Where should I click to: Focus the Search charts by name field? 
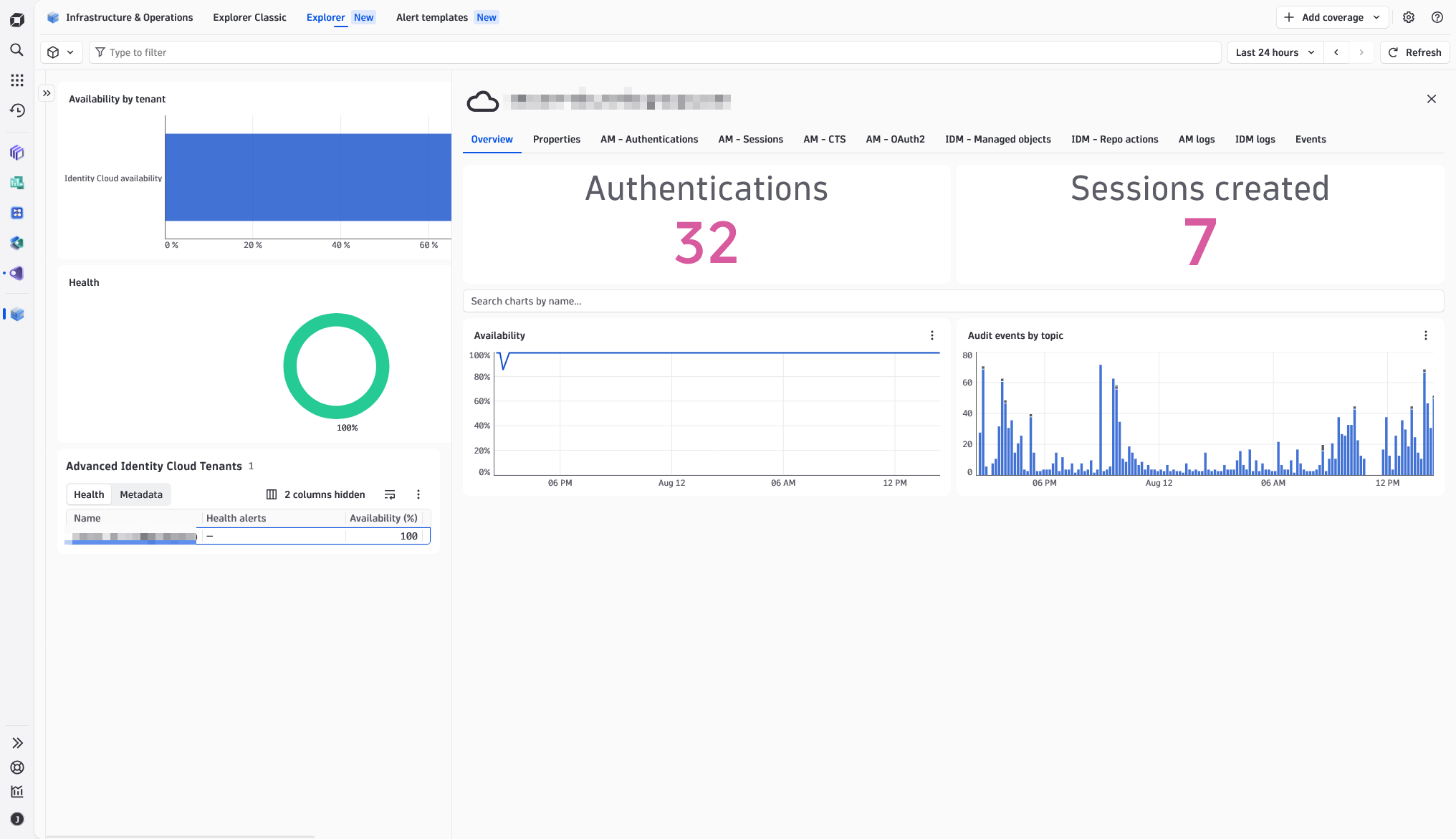[953, 301]
